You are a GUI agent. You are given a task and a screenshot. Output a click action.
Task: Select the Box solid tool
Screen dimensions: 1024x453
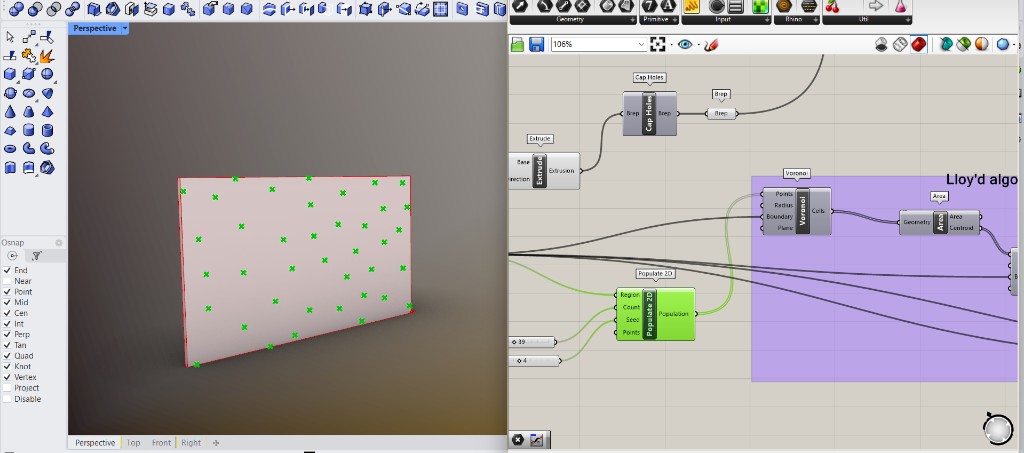pos(10,74)
